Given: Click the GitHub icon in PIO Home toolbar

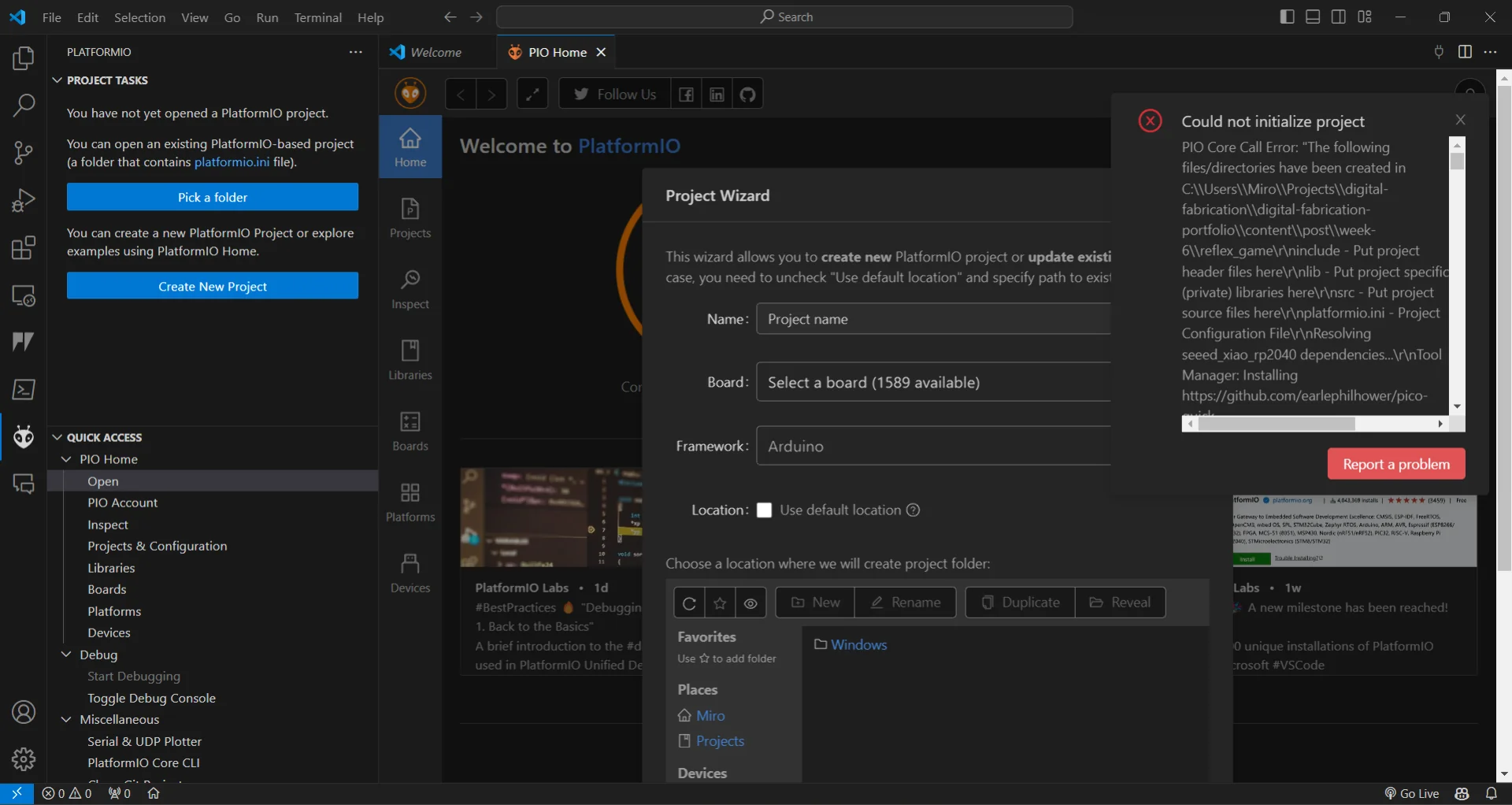Looking at the screenshot, I should pyautogui.click(x=747, y=95).
